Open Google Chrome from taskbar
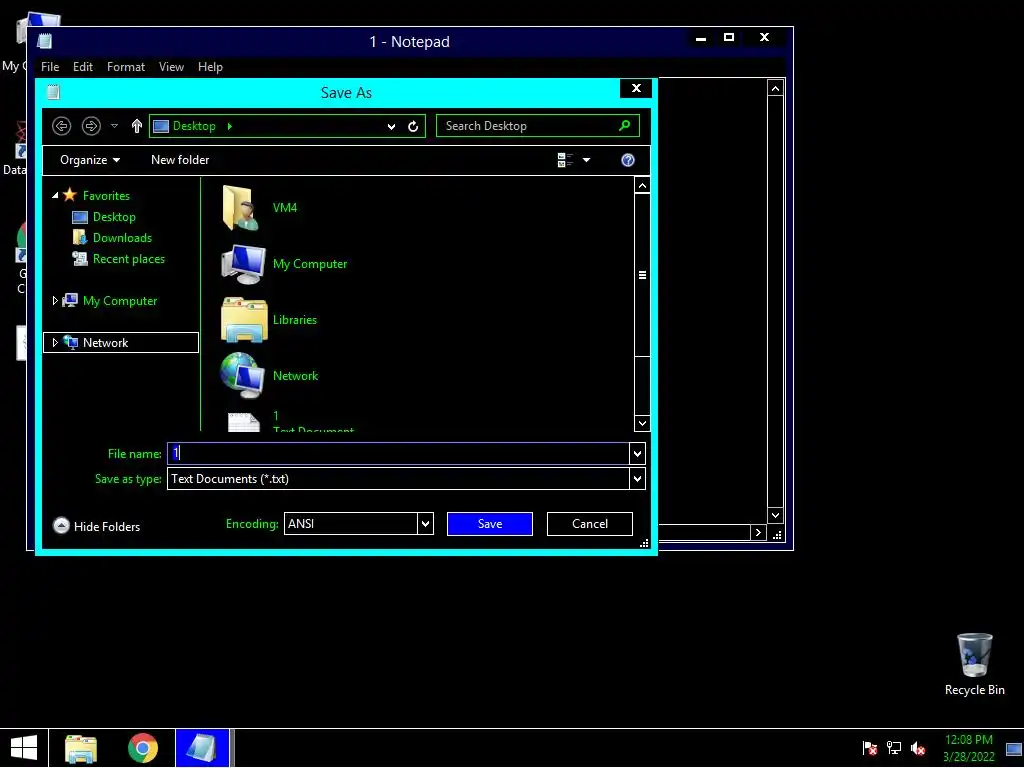The width and height of the screenshot is (1024, 768). click(142, 748)
